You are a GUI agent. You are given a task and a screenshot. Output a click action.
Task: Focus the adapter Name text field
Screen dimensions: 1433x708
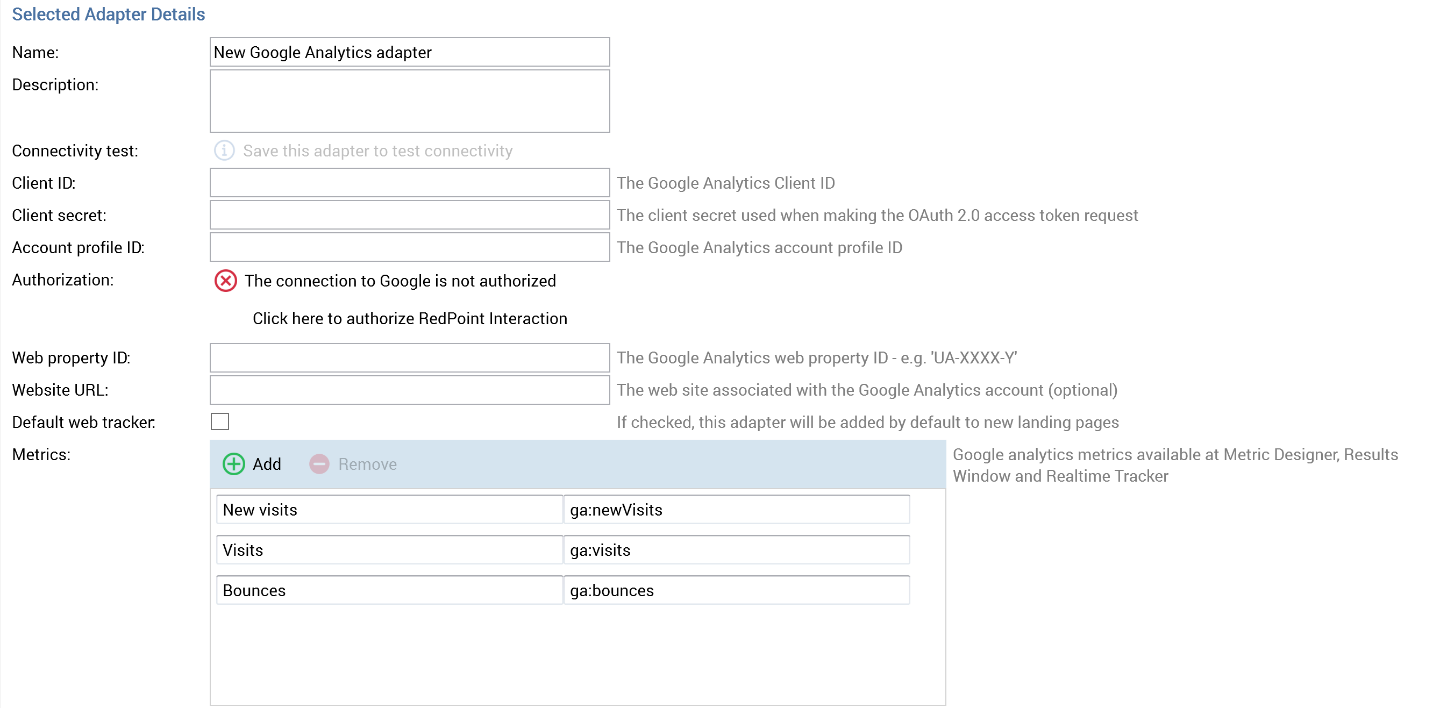tap(409, 52)
